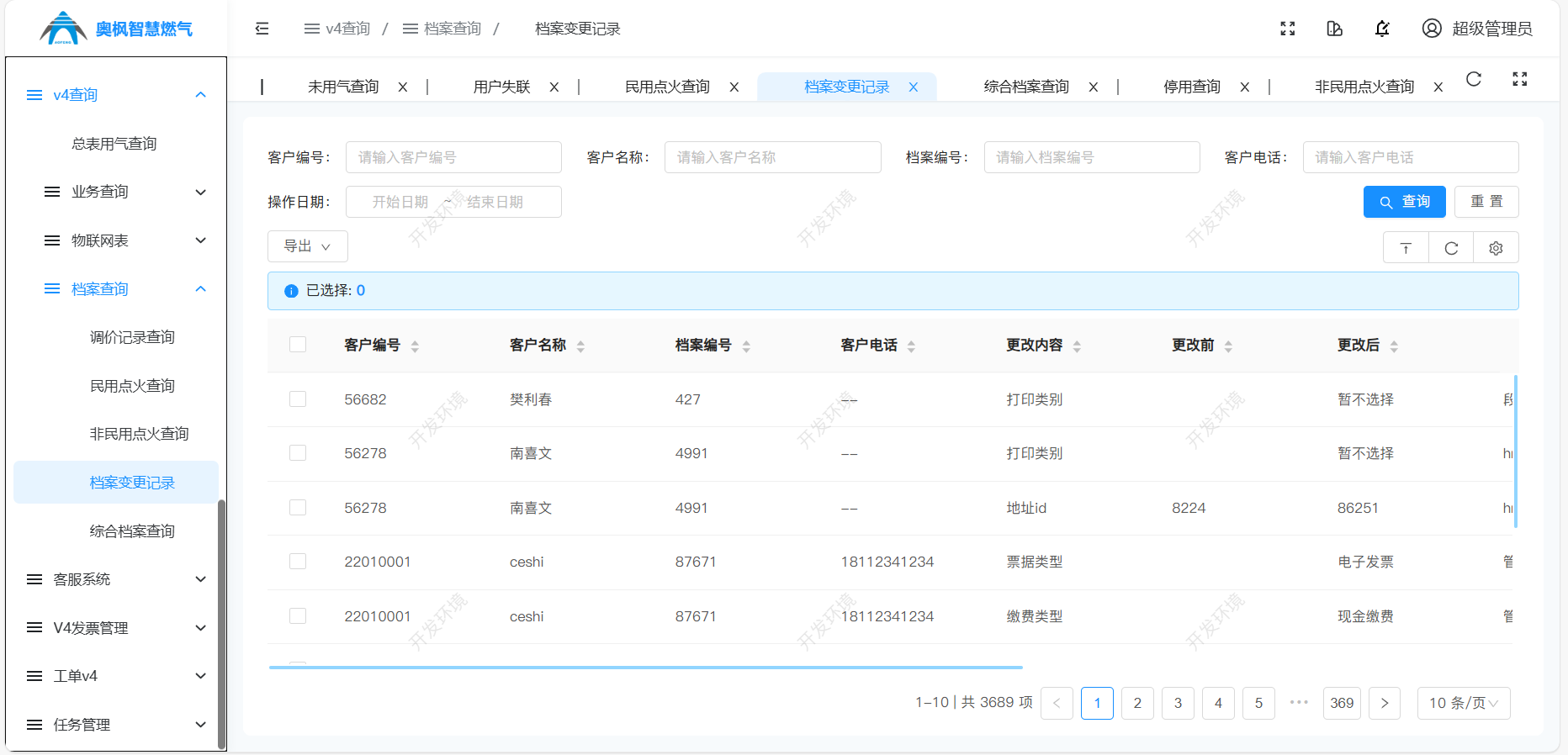The image size is (1568, 755).
Task: Expand the 任务管理 sidebar menu
Action: coord(116,725)
